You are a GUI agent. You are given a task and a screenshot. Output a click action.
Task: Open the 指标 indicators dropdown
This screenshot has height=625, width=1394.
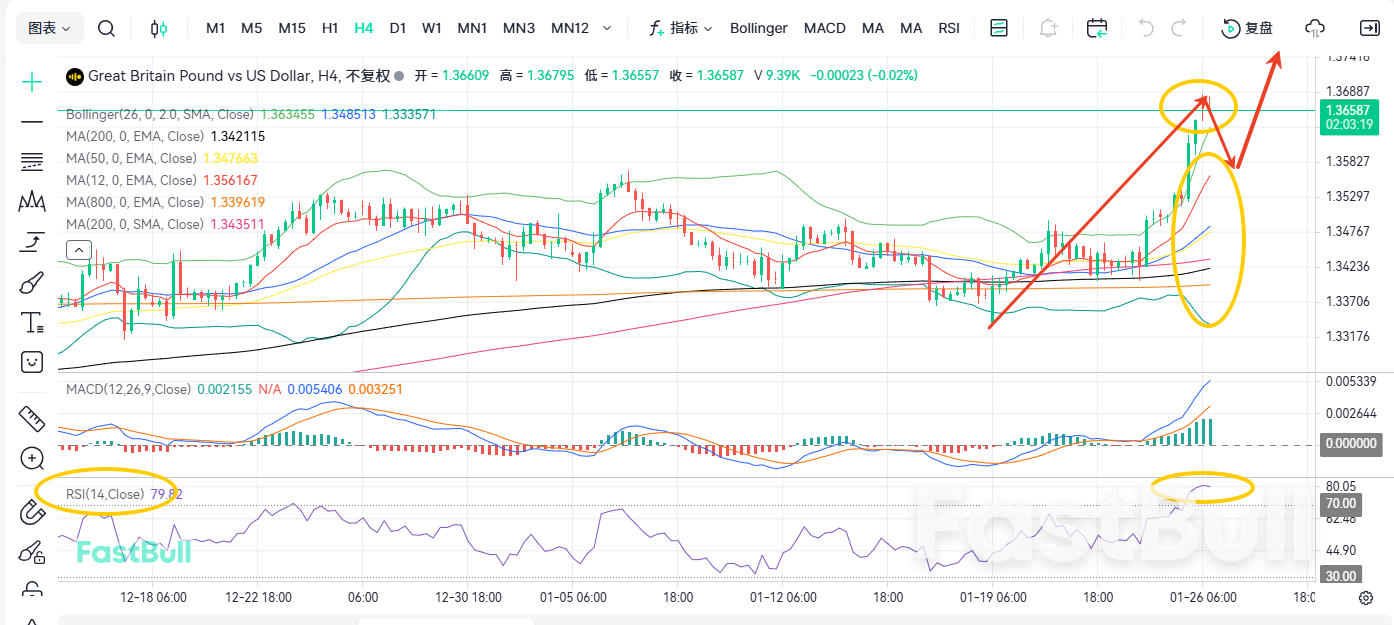[x=686, y=28]
